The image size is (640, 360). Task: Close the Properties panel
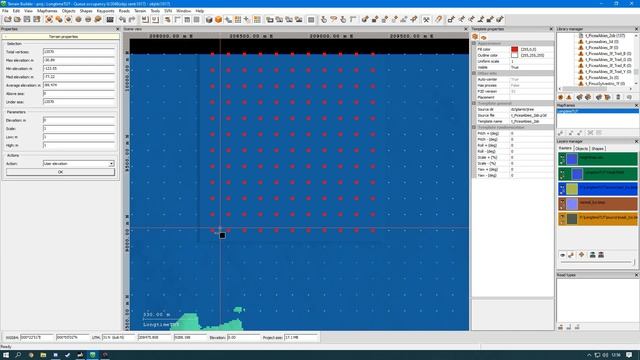[118, 29]
